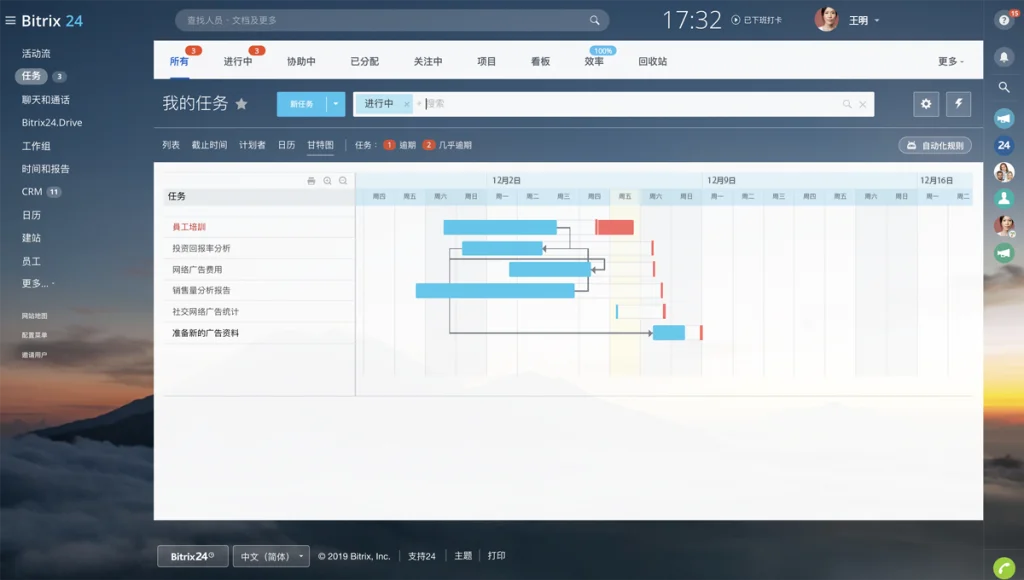
Task: Click the lightning bolt robots button
Action: click(x=958, y=104)
